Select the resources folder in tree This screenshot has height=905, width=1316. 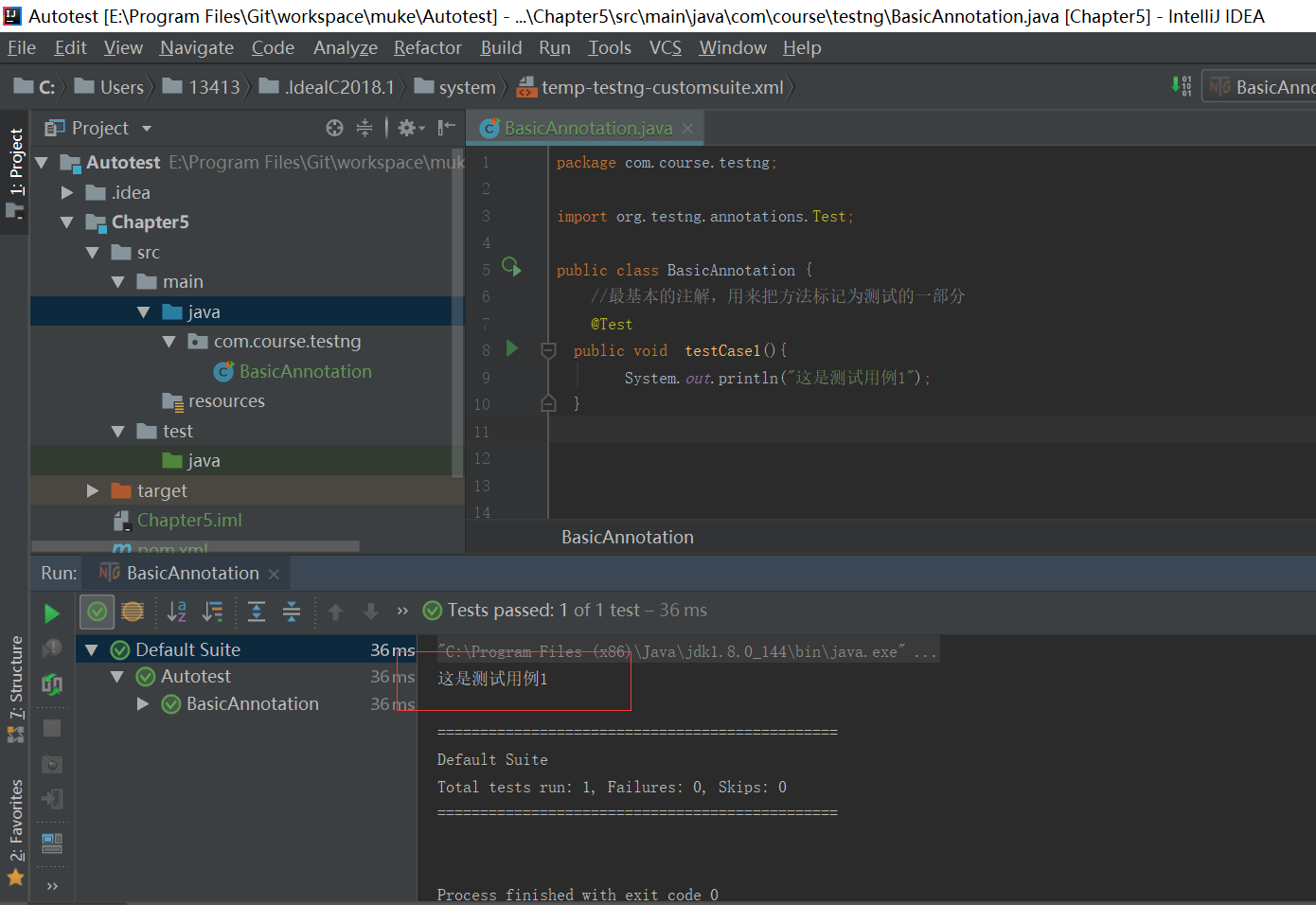(226, 401)
